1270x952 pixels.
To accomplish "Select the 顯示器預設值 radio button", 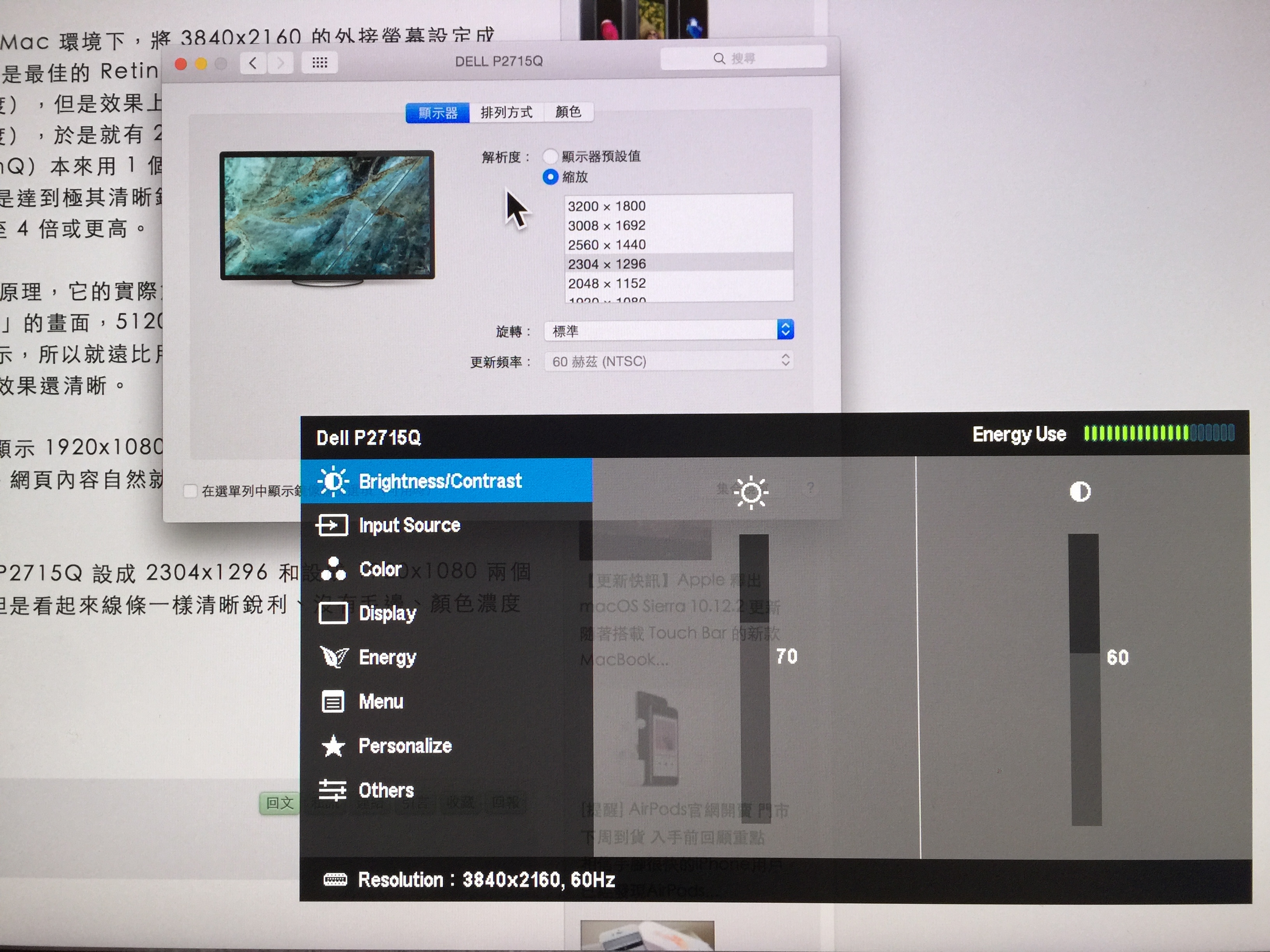I will (x=550, y=156).
